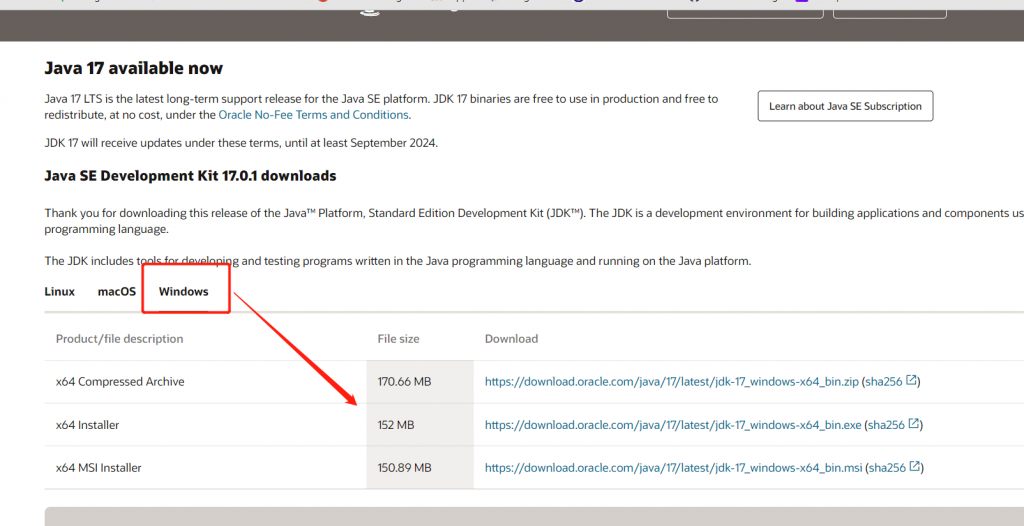Open external icon beside zip sha256

(911, 380)
